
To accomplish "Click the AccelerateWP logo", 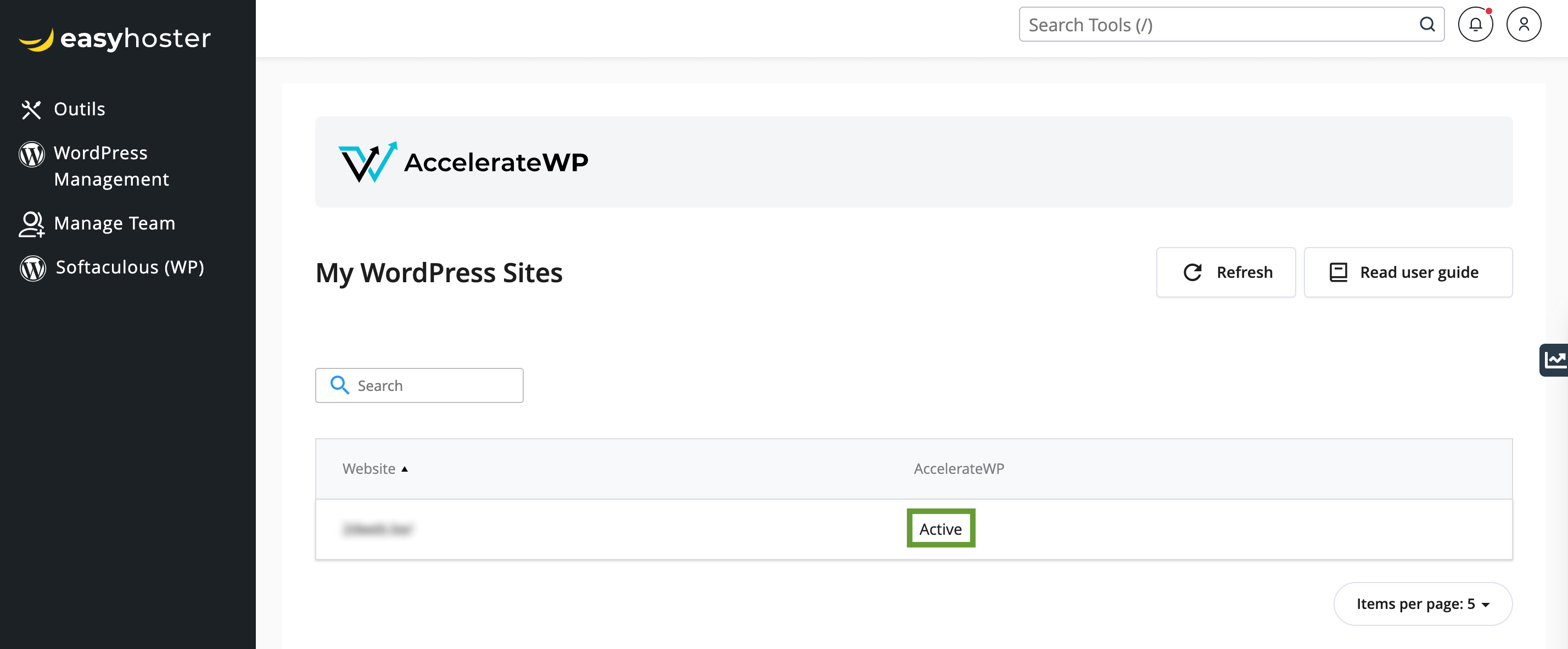I will coord(463,162).
